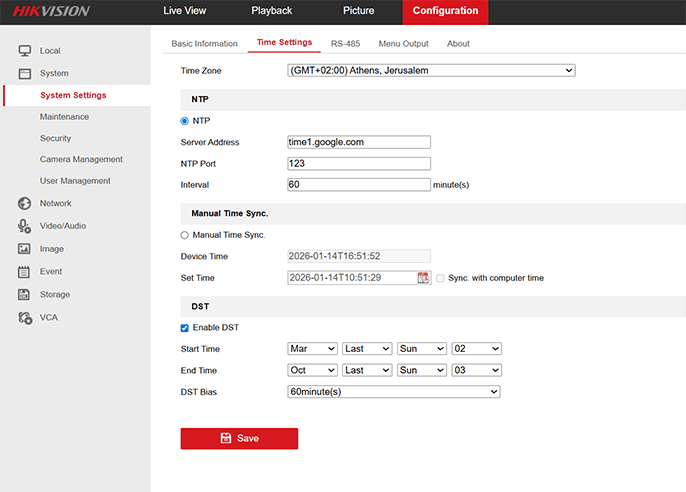The width and height of the screenshot is (686, 492).
Task: Switch to the RS-485 tab
Action: point(345,44)
